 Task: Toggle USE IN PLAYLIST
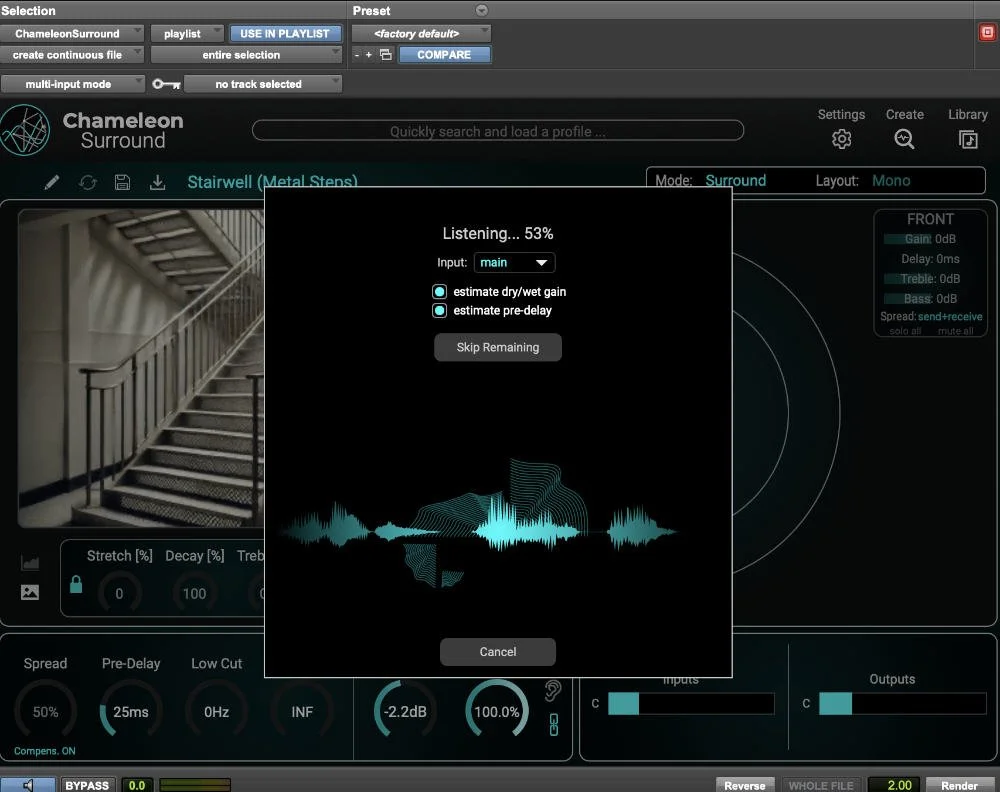(285, 33)
